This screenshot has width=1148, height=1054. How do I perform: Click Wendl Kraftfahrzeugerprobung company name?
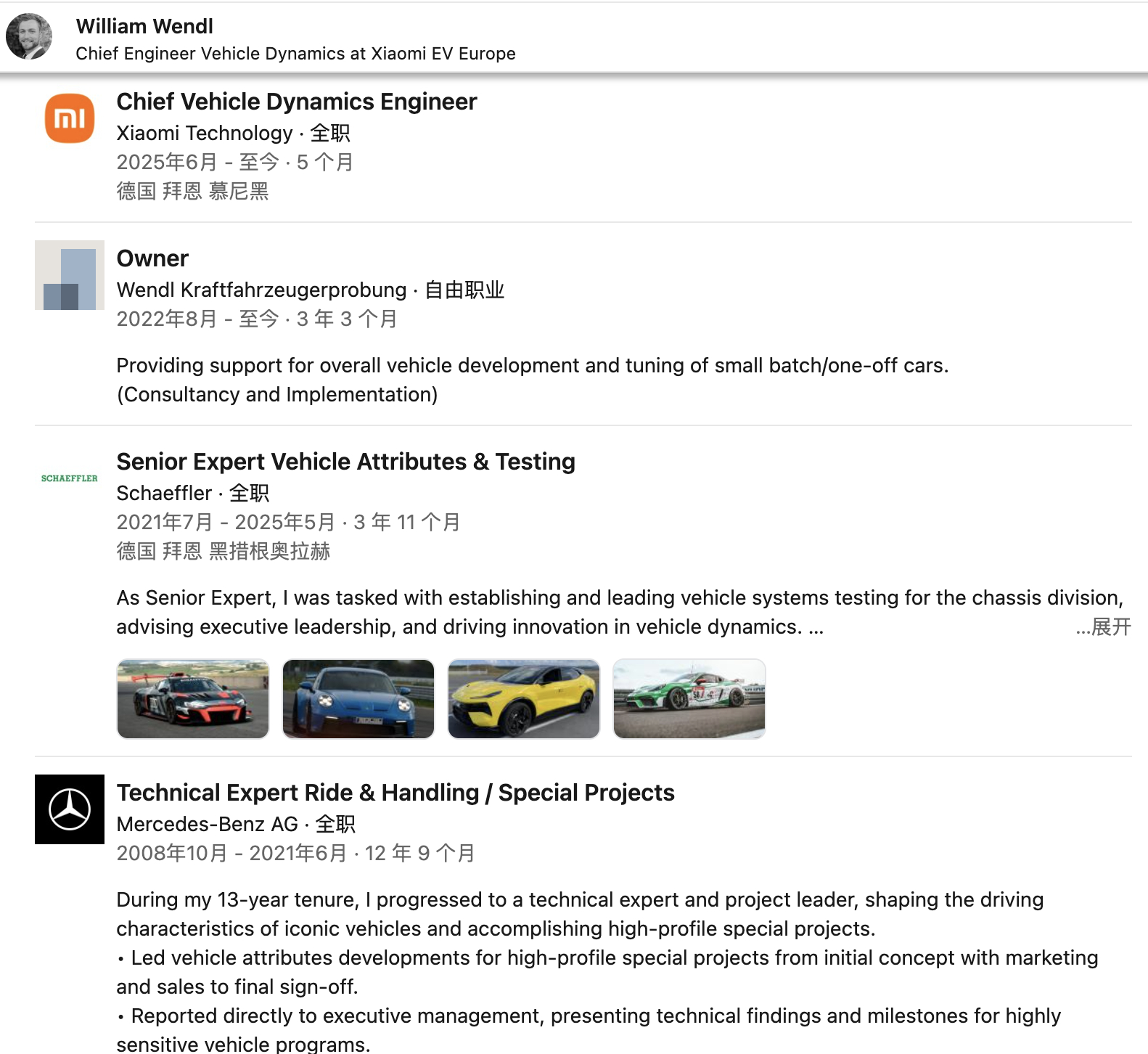point(261,290)
